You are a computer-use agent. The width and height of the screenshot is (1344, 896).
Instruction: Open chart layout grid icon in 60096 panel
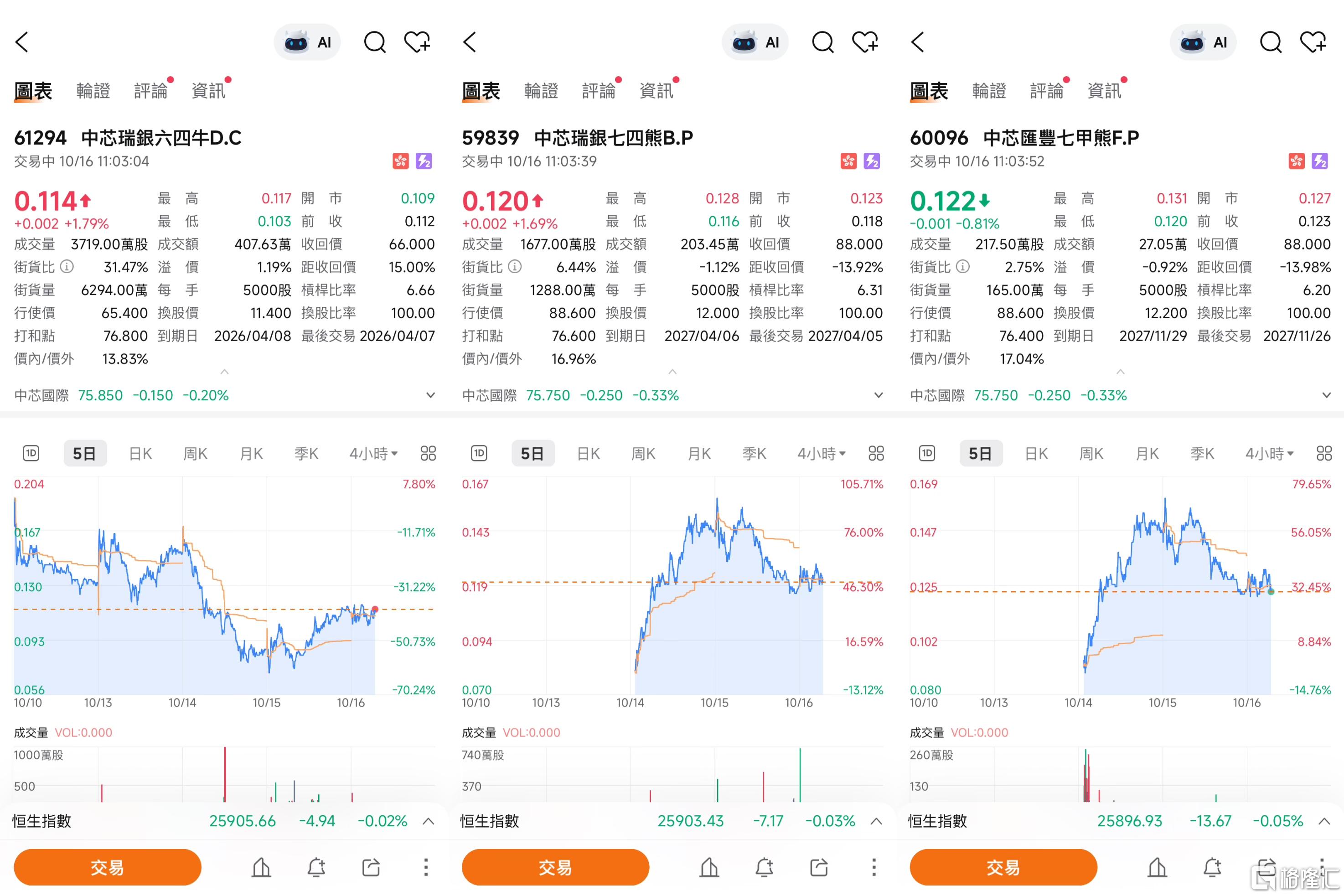pyautogui.click(x=1324, y=454)
